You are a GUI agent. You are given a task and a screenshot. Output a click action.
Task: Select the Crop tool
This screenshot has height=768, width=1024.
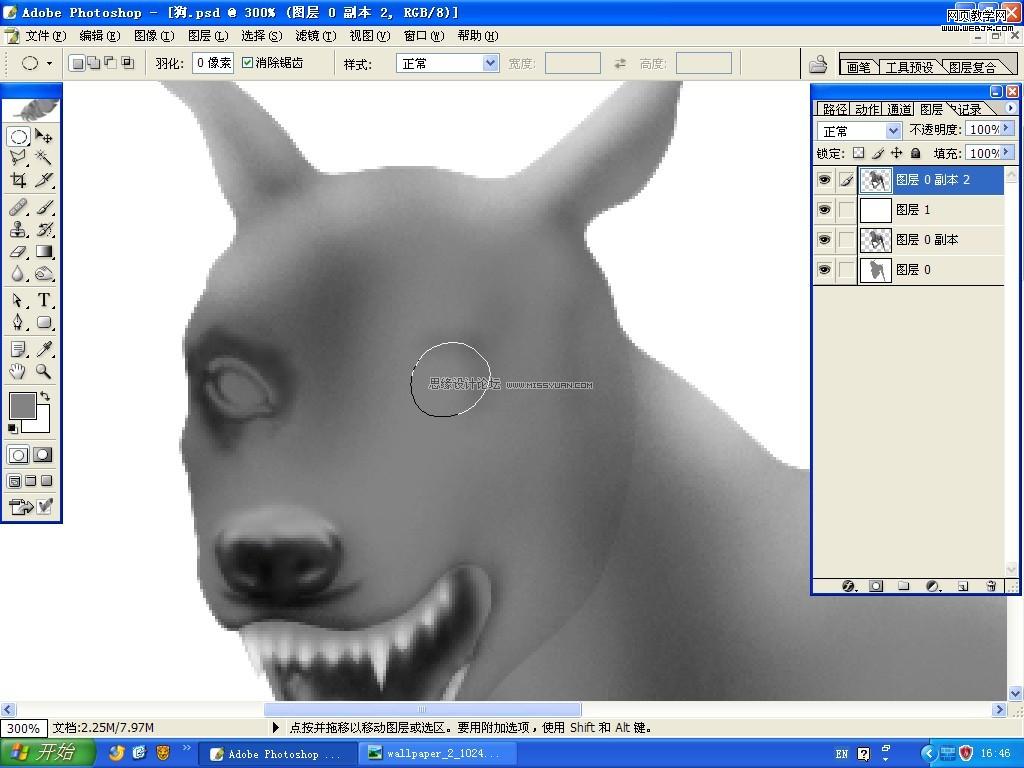pos(18,179)
